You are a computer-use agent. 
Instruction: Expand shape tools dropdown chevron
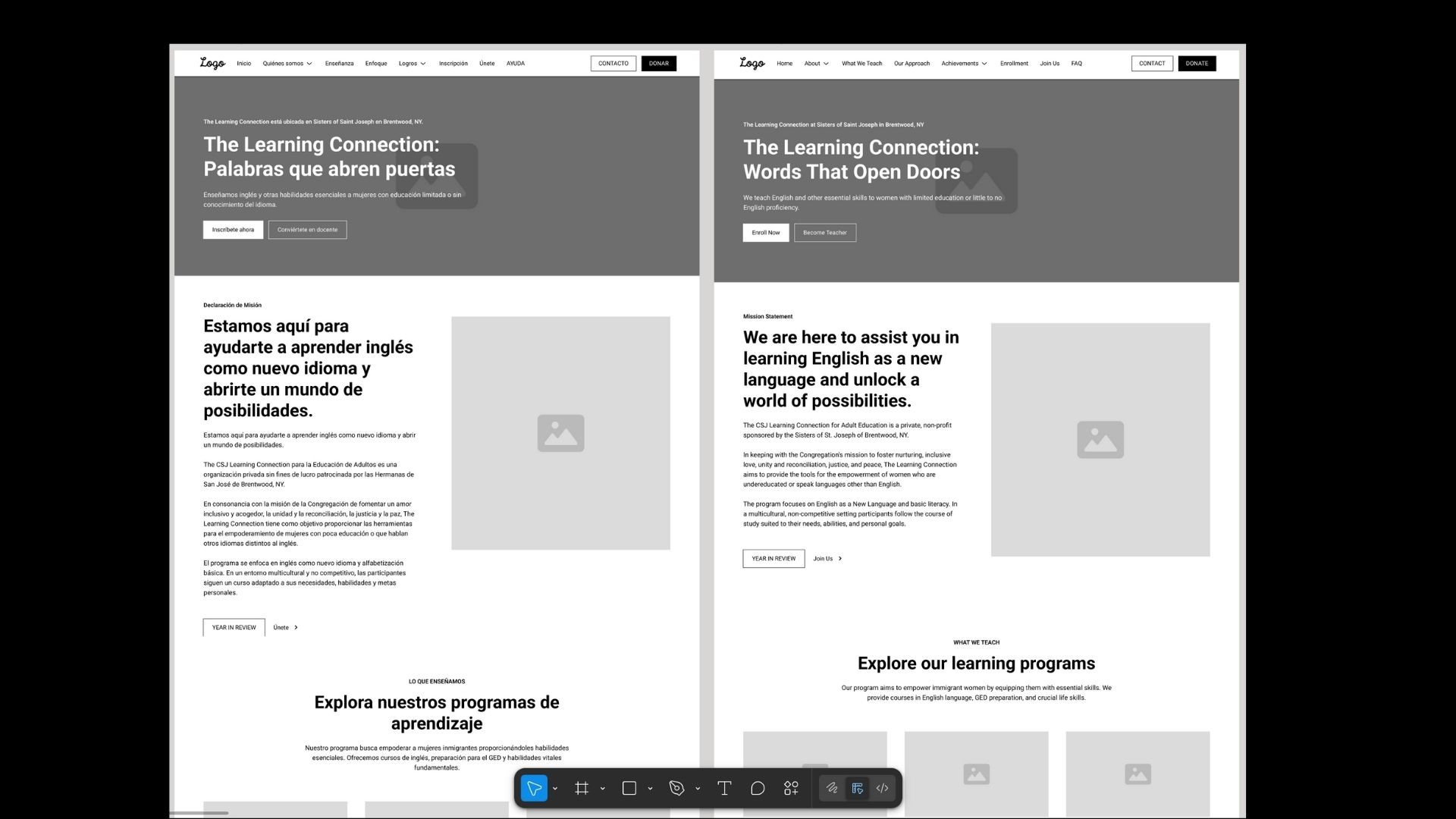pos(650,789)
